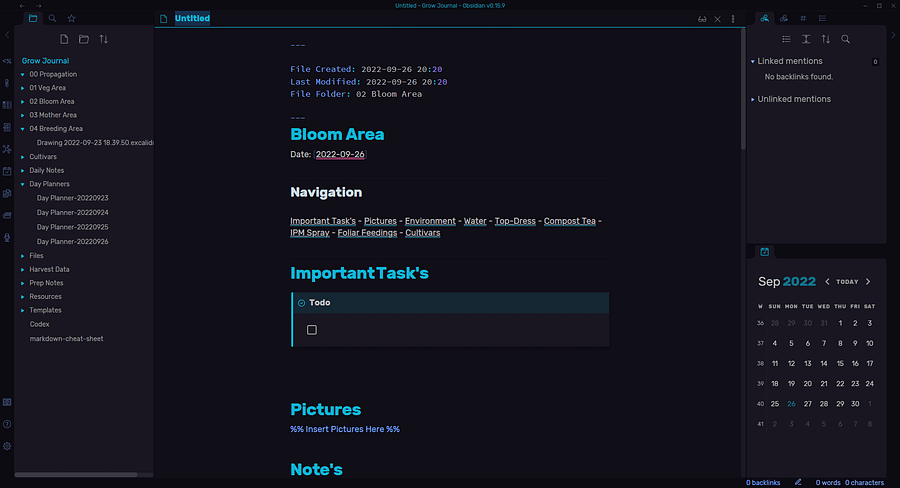
Task: Collapse the right sidebar arrow
Action: [893, 35]
